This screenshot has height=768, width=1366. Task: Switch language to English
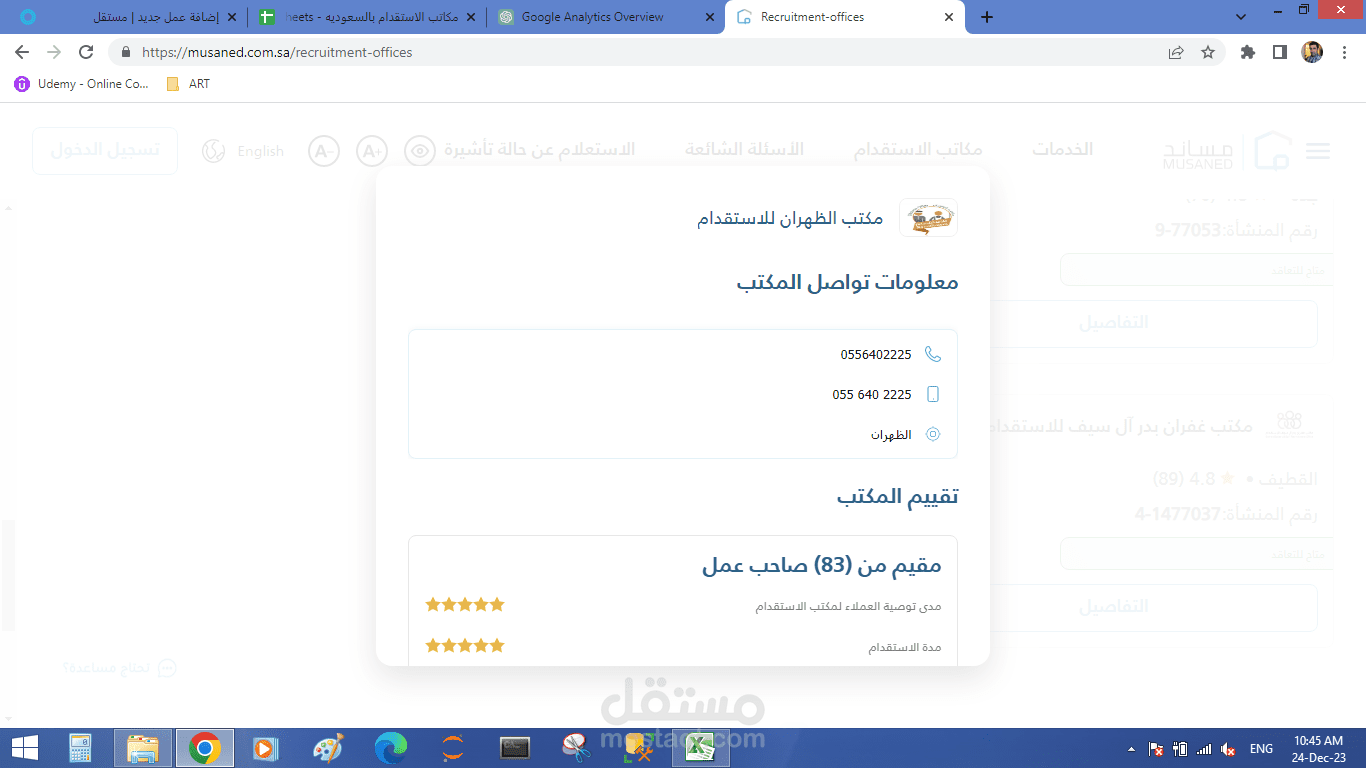click(243, 151)
